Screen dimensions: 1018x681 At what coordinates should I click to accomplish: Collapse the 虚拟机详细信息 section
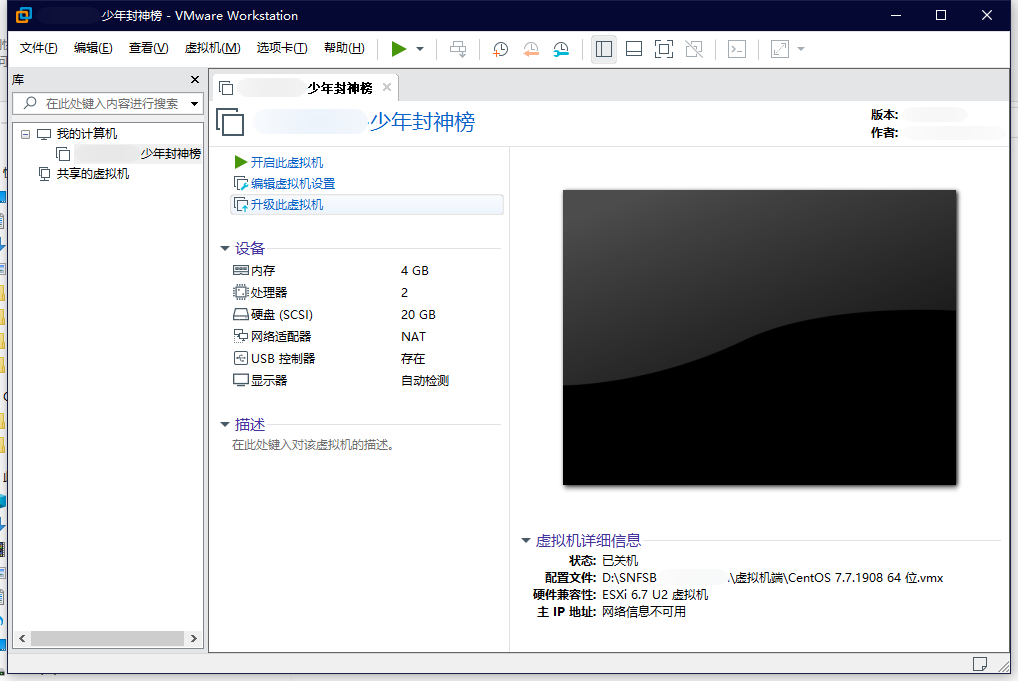pos(526,540)
